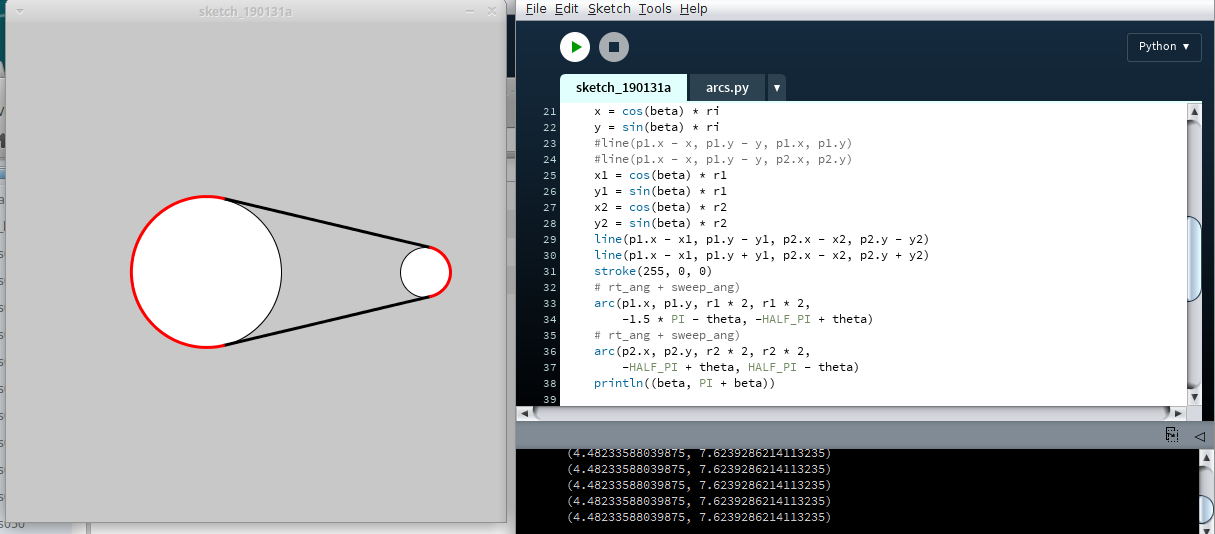This screenshot has width=1215, height=534.
Task: Click the editor's vertical scrollbar down arrow
Action: pyautogui.click(x=1193, y=396)
